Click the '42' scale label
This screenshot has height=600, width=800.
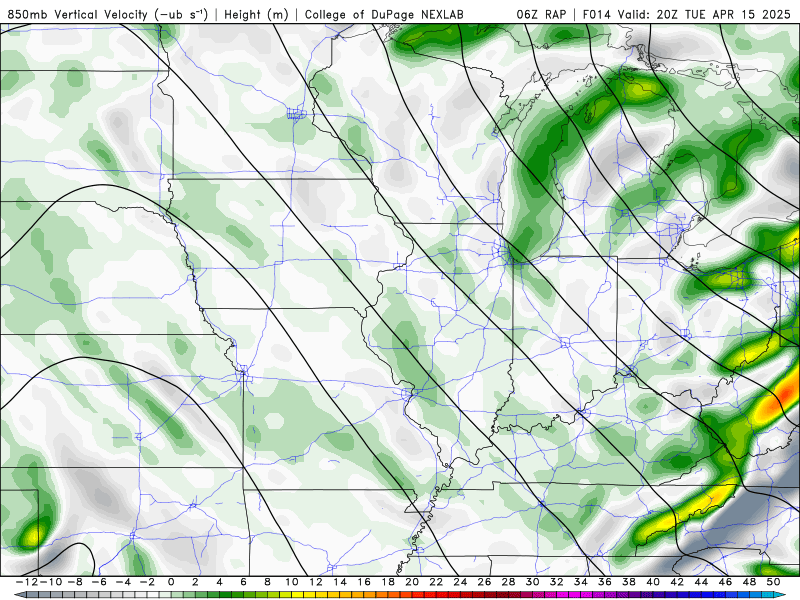(677, 582)
